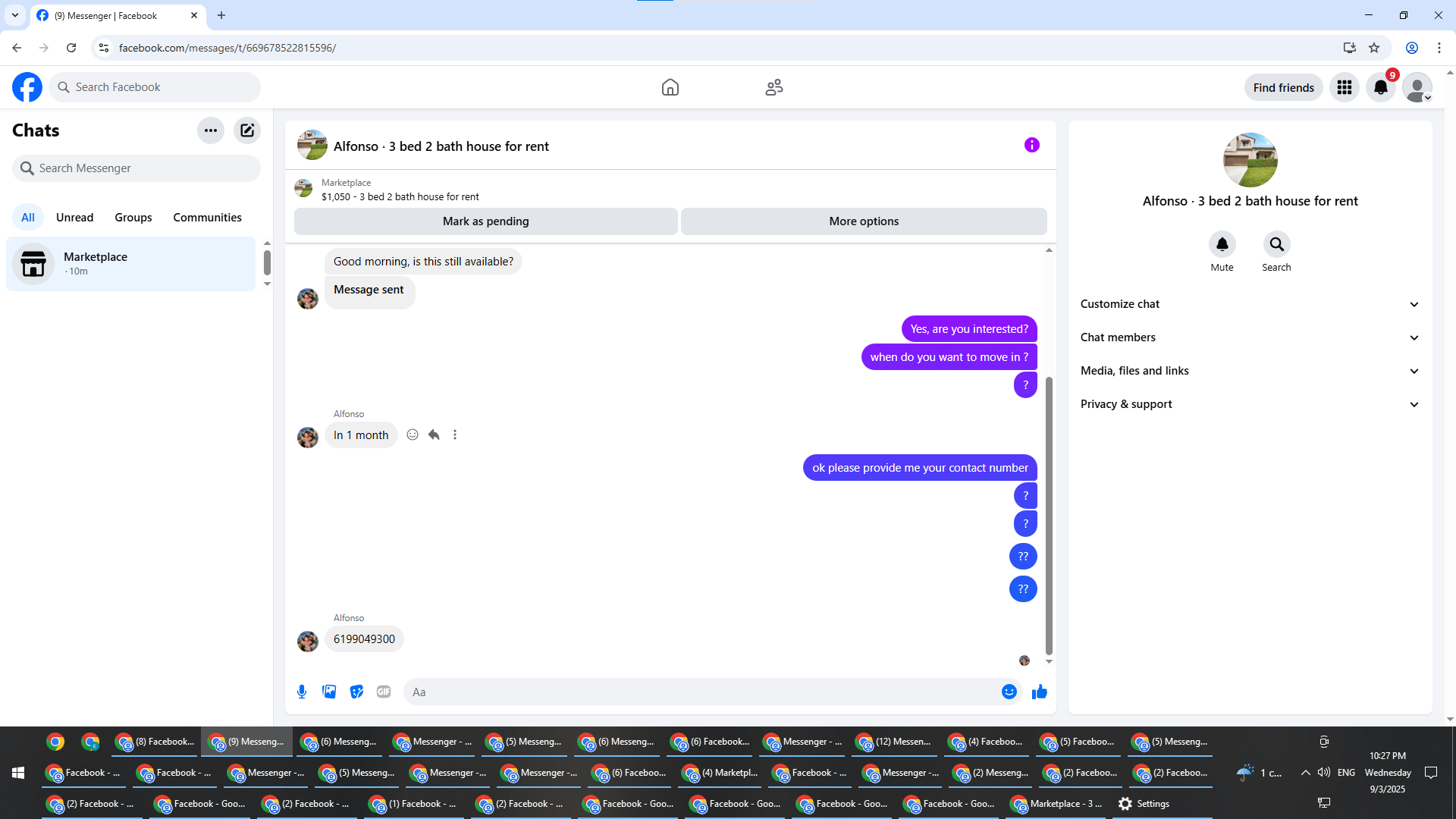React to the 'In 1 month' message
1456x819 pixels.
click(413, 435)
